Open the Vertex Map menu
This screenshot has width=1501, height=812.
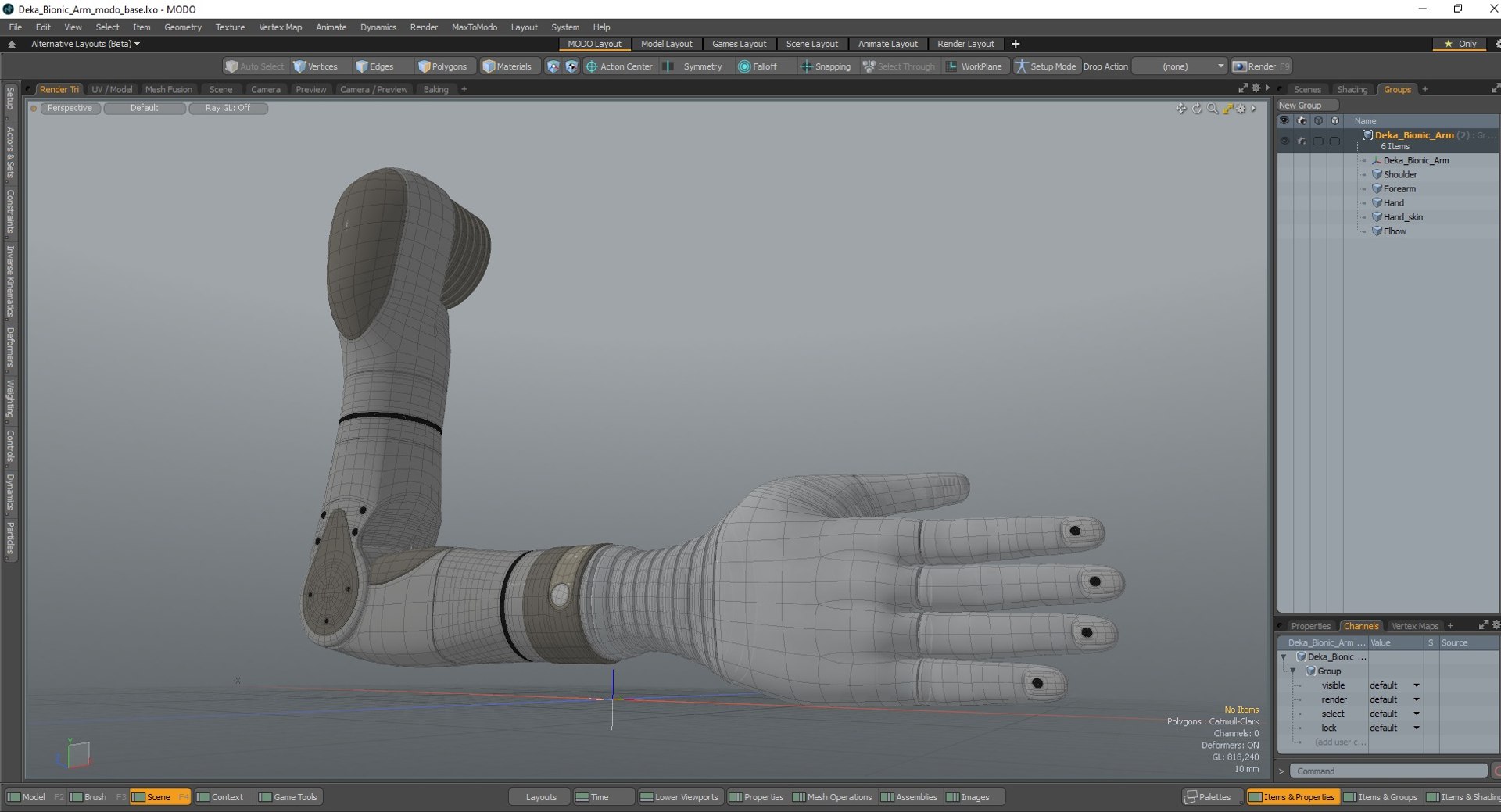[280, 27]
